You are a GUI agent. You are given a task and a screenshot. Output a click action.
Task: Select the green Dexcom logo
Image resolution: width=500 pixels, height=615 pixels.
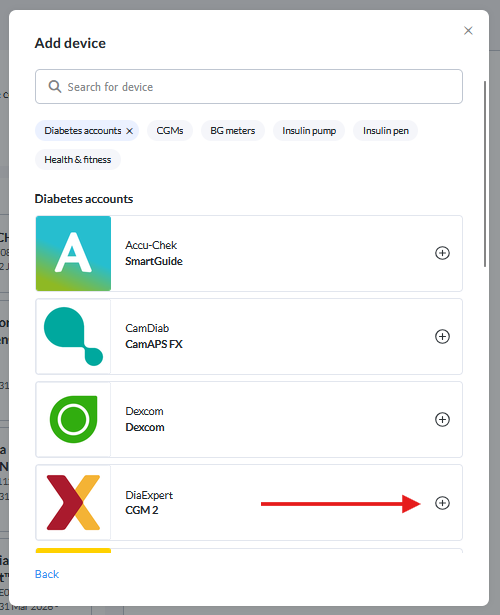73,420
